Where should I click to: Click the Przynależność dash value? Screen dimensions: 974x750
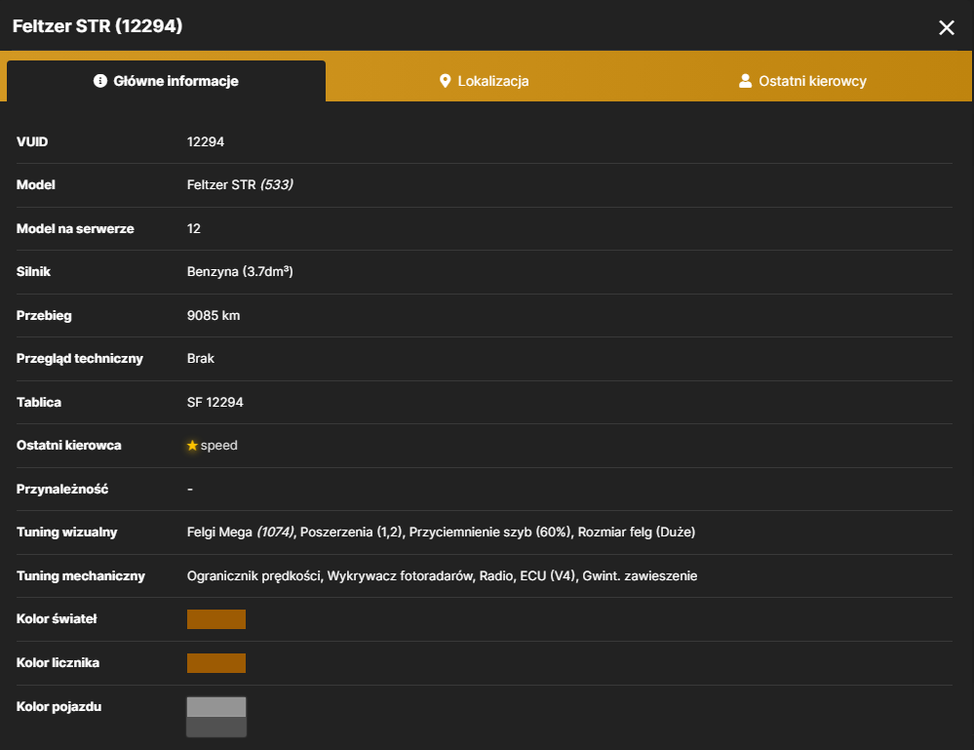click(x=190, y=490)
